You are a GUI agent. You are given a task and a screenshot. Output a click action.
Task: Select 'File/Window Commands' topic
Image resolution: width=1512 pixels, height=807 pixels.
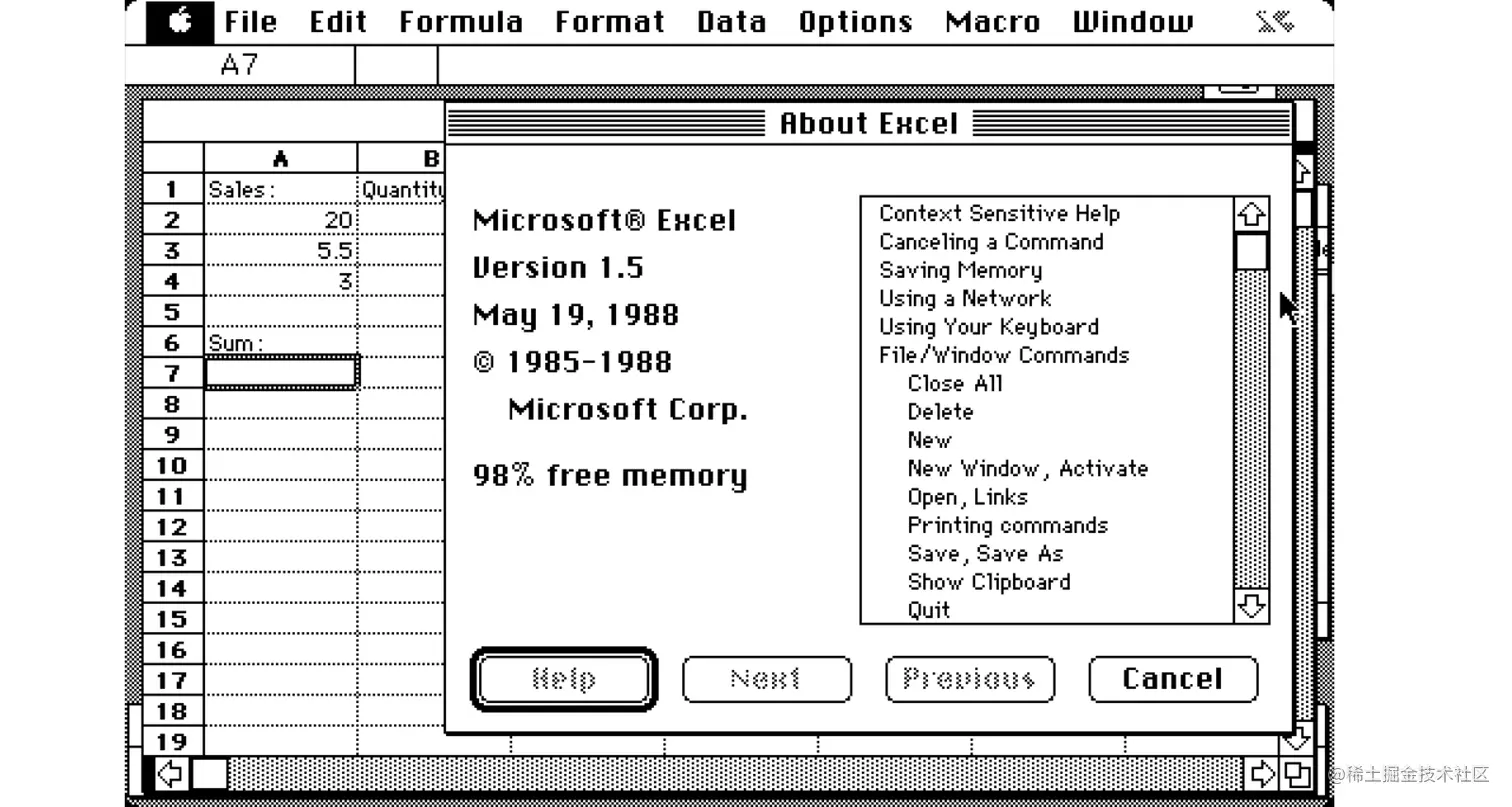point(1004,355)
